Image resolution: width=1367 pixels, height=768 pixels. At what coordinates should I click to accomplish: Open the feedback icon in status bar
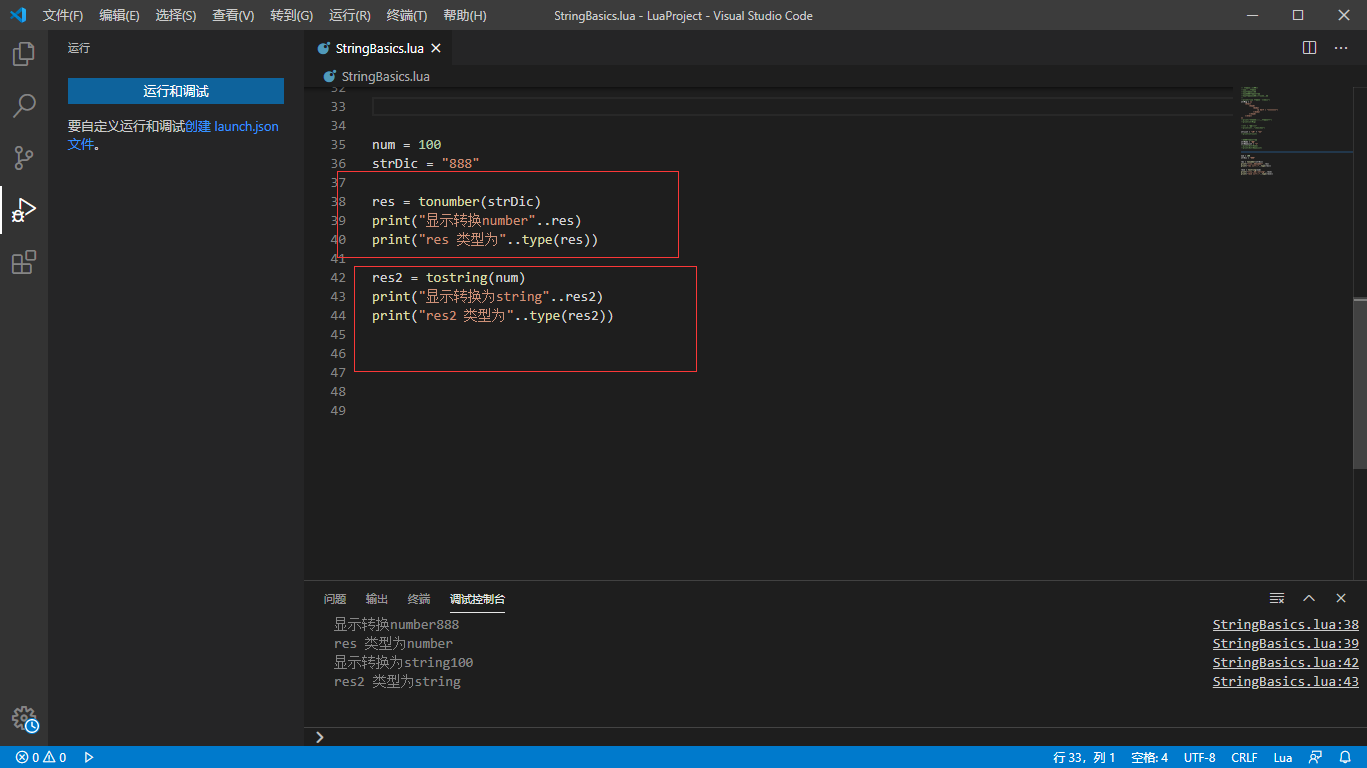coord(1315,757)
